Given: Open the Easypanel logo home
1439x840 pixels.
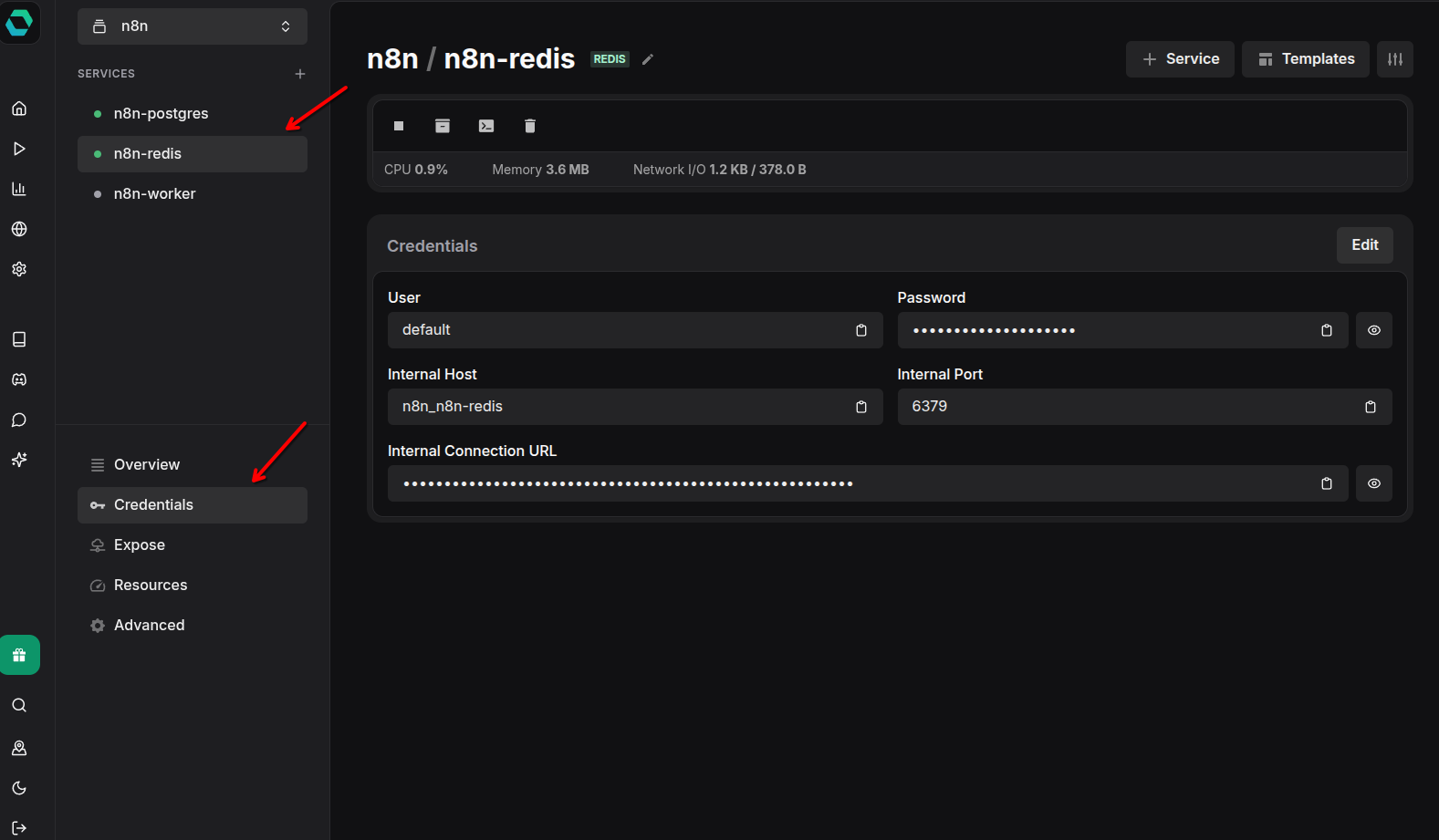Looking at the screenshot, I should pos(19,22).
